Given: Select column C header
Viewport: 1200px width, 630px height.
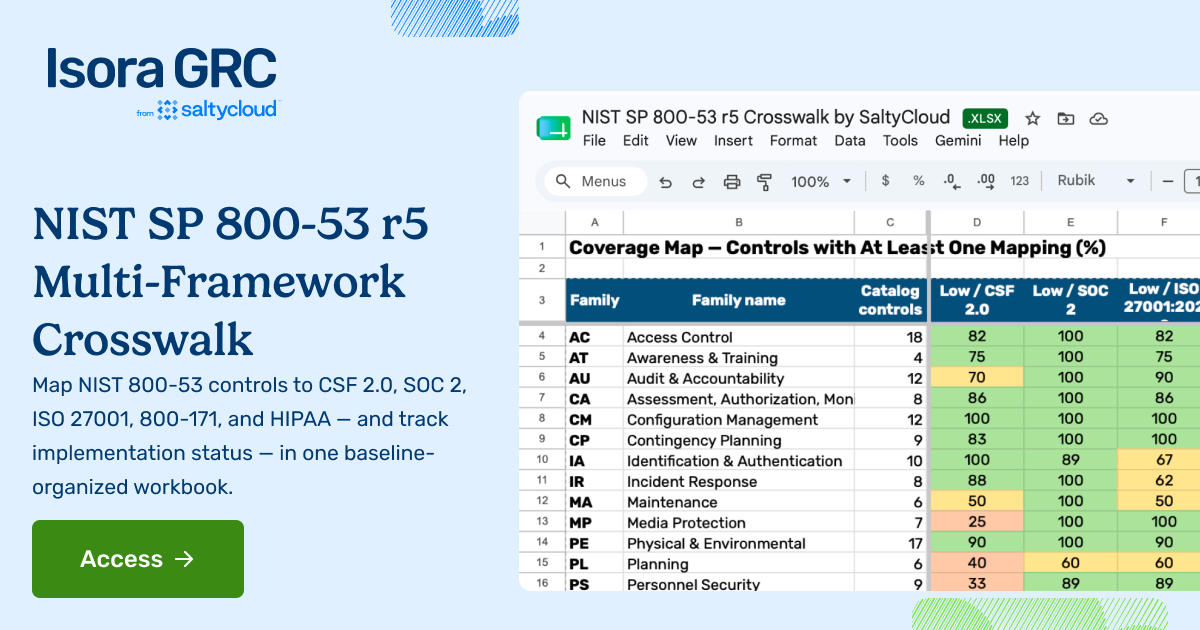Looking at the screenshot, I should pyautogui.click(x=890, y=222).
